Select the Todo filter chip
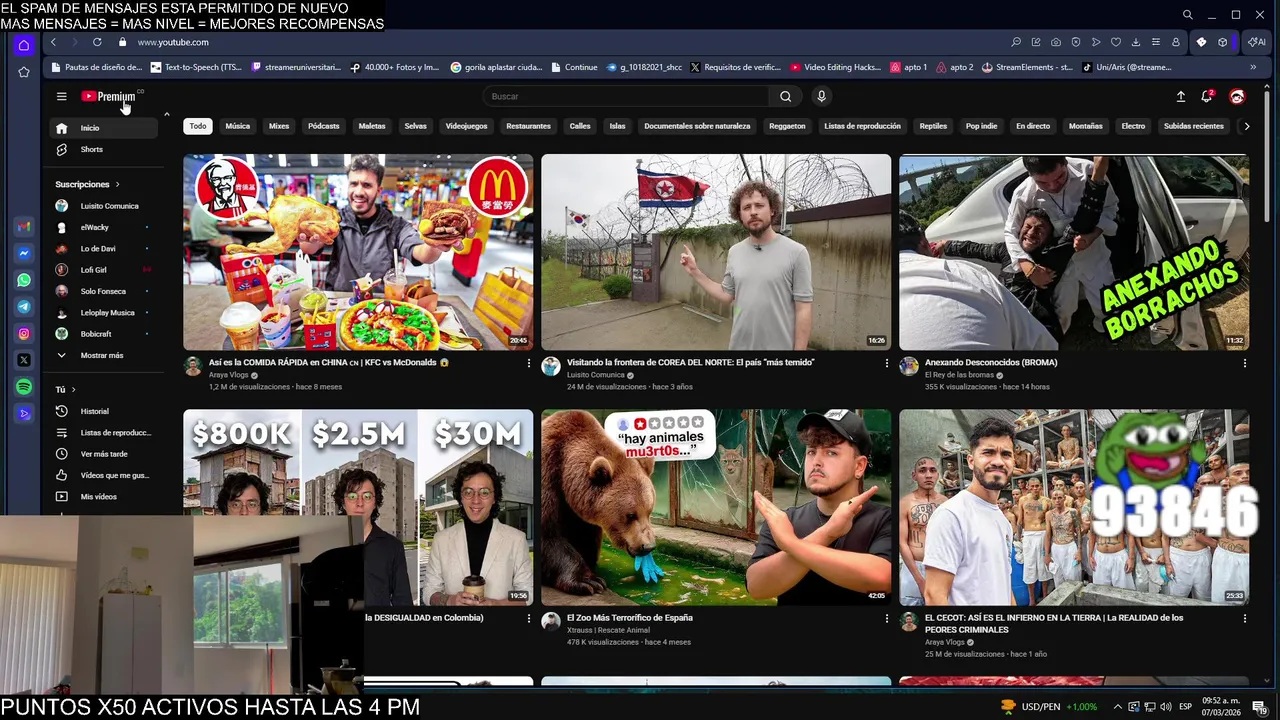The height and width of the screenshot is (720, 1280). [x=198, y=126]
